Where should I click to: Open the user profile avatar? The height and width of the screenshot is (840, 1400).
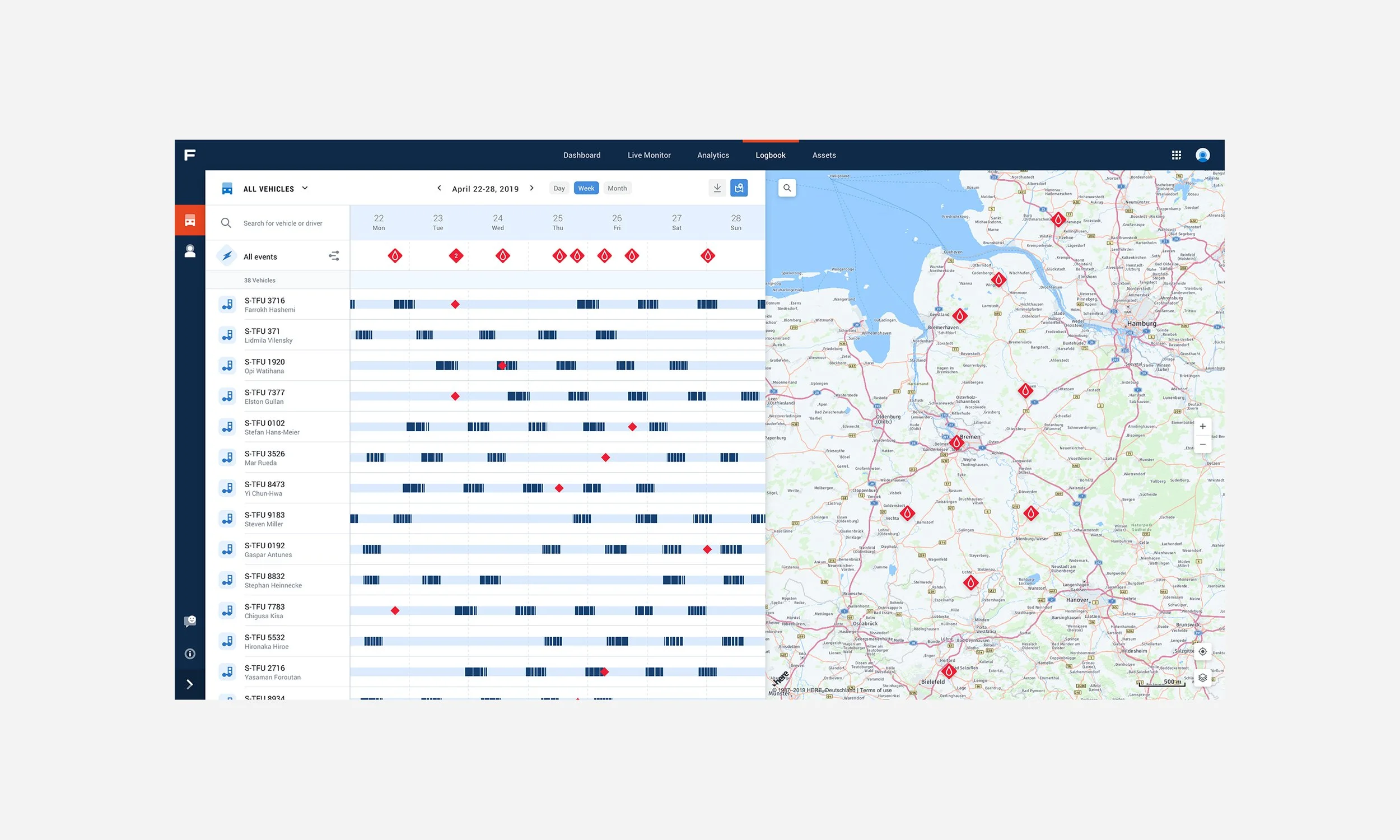[1202, 155]
